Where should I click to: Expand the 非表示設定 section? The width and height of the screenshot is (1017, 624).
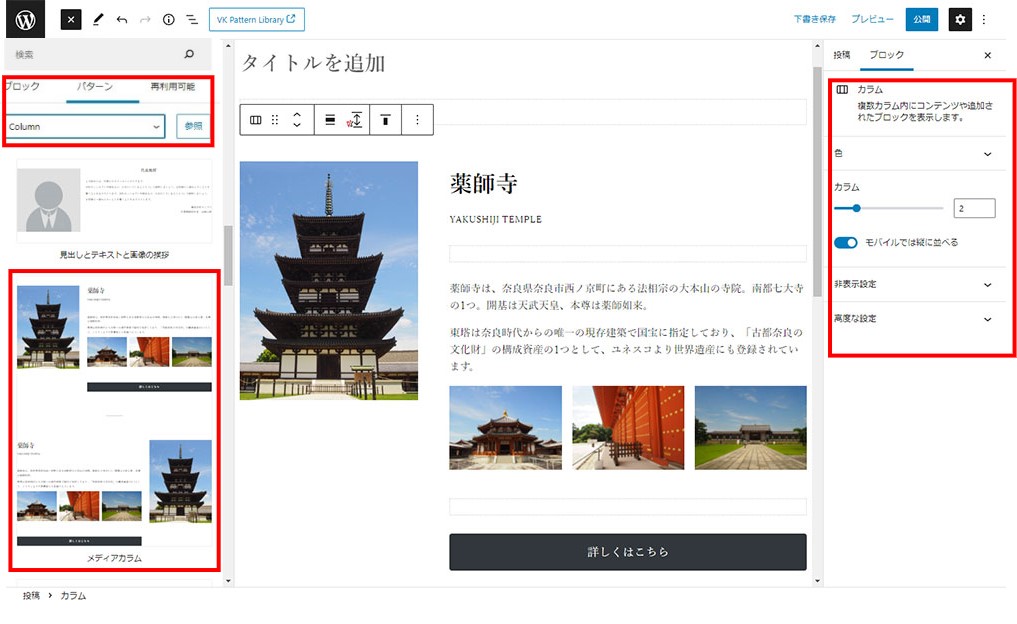(x=987, y=285)
